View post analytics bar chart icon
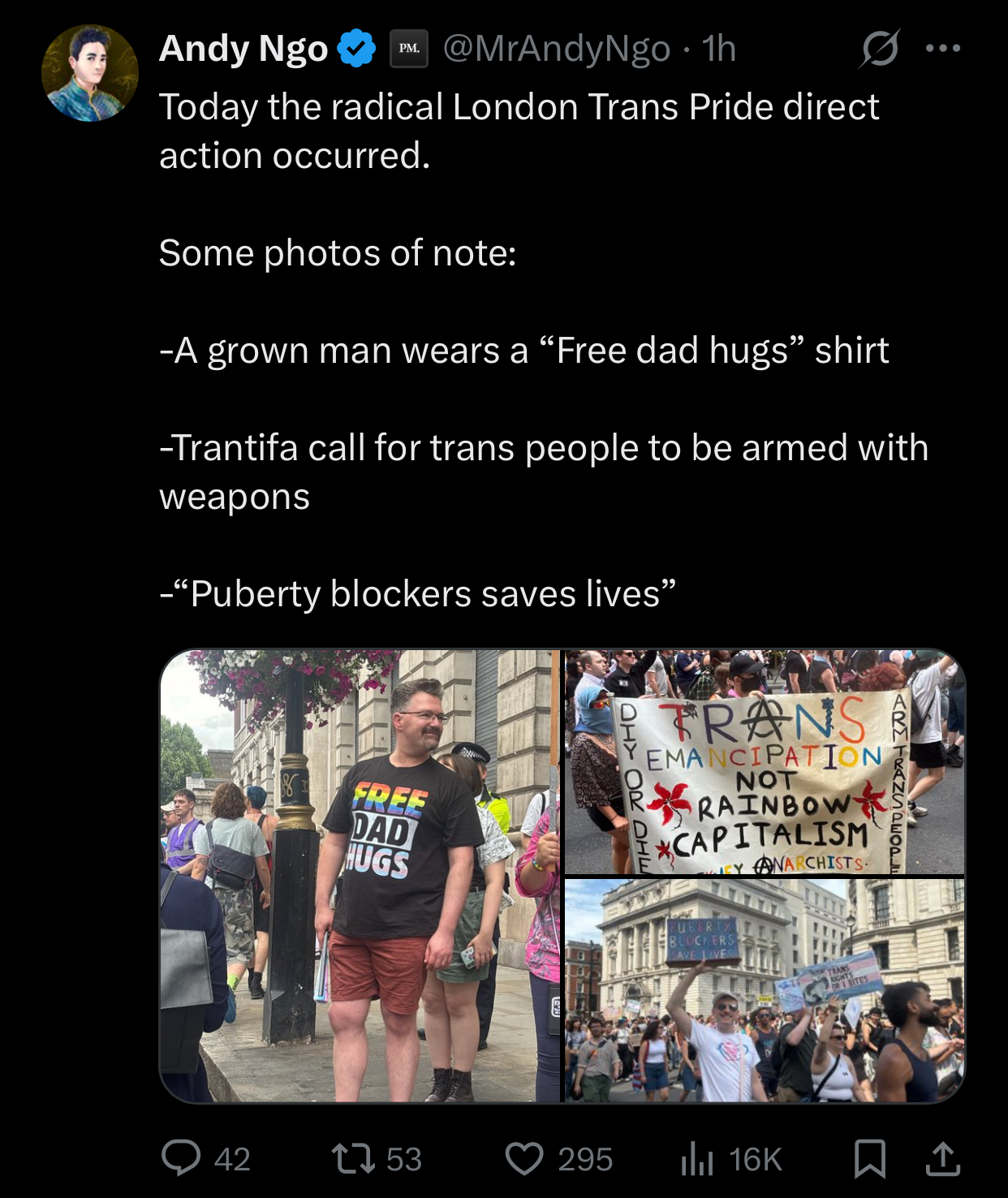This screenshot has width=1008, height=1198. tap(696, 1158)
